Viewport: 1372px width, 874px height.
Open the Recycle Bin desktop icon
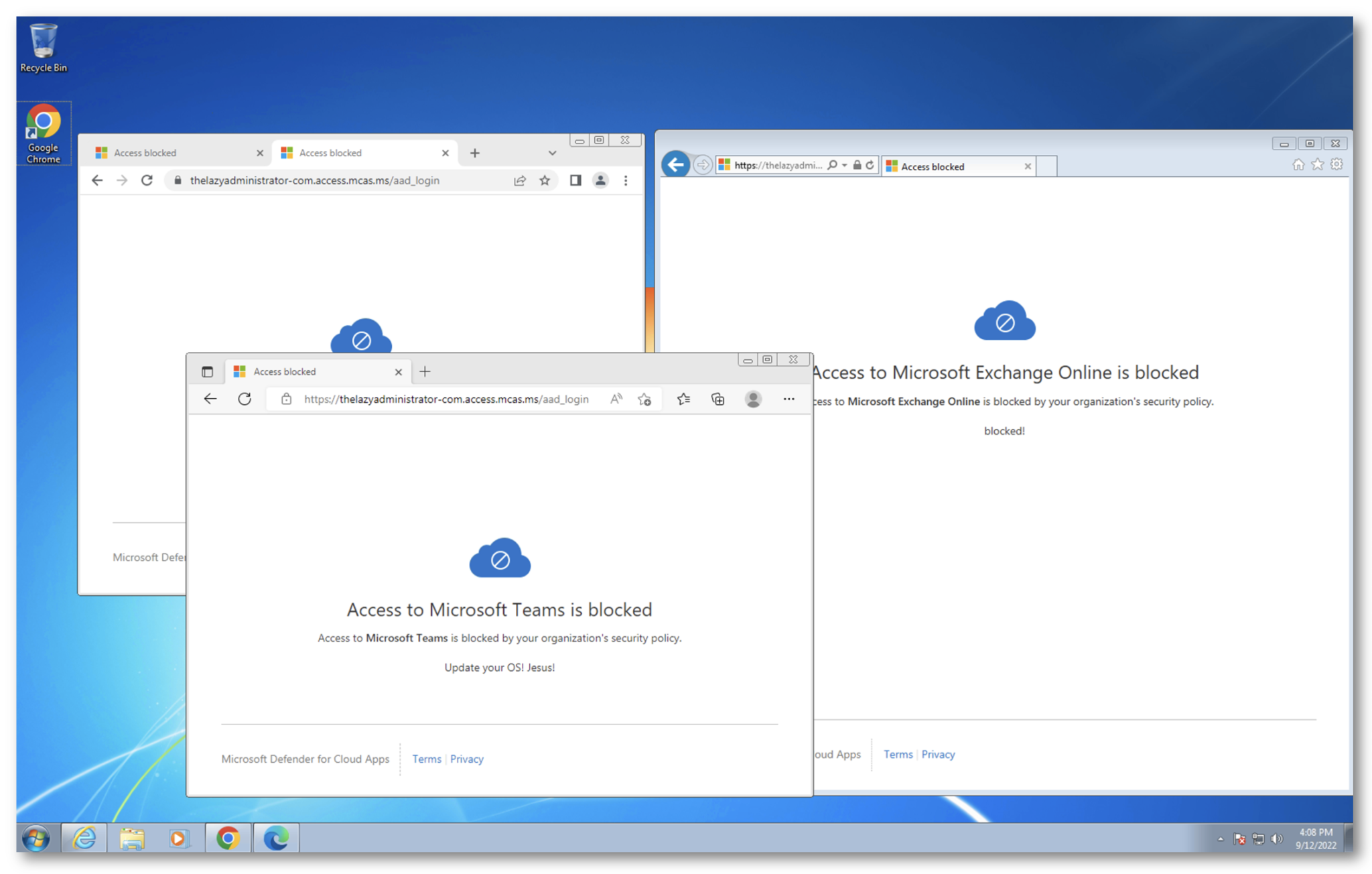tap(43, 48)
